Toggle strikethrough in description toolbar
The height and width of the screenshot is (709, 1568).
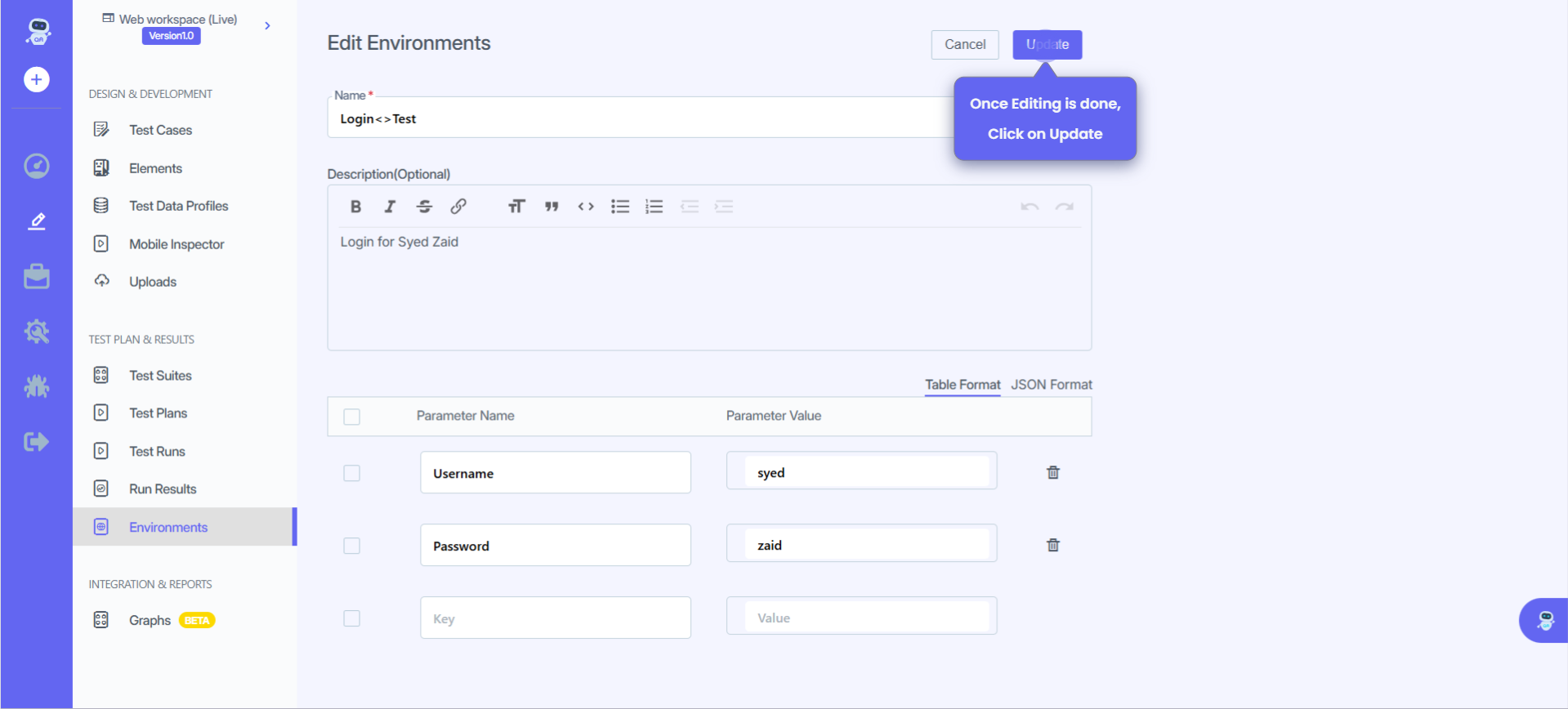424,207
